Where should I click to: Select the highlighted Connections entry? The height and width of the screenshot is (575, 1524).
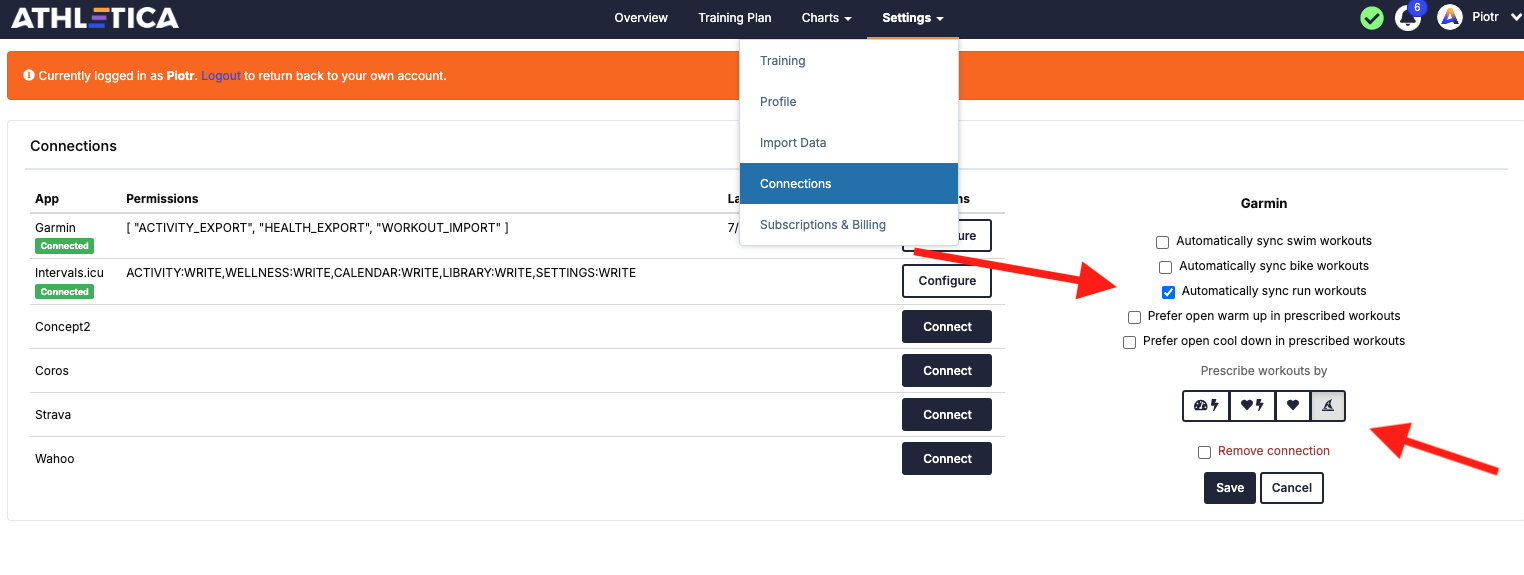tap(849, 184)
